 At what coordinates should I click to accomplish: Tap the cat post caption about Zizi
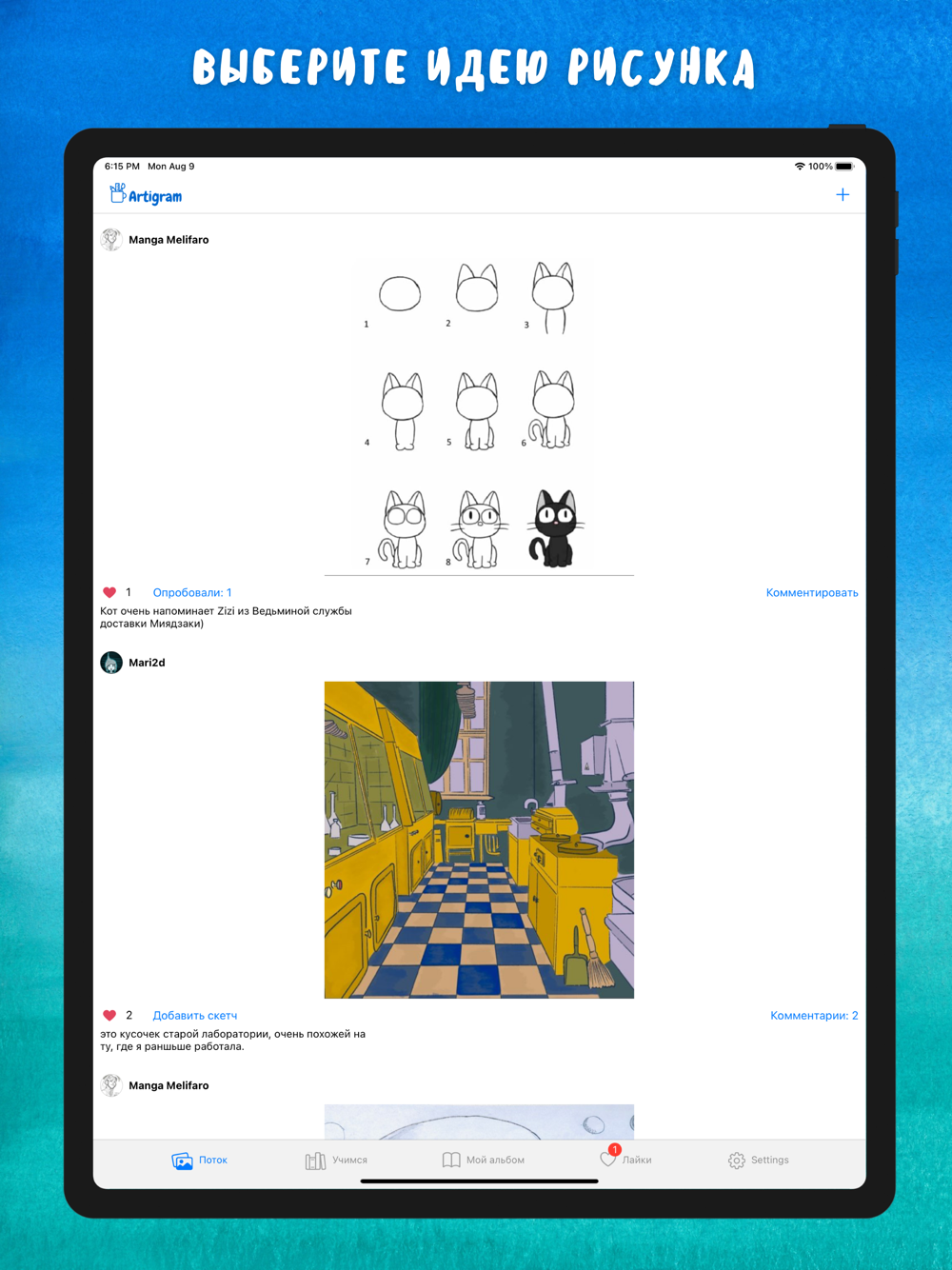click(227, 617)
